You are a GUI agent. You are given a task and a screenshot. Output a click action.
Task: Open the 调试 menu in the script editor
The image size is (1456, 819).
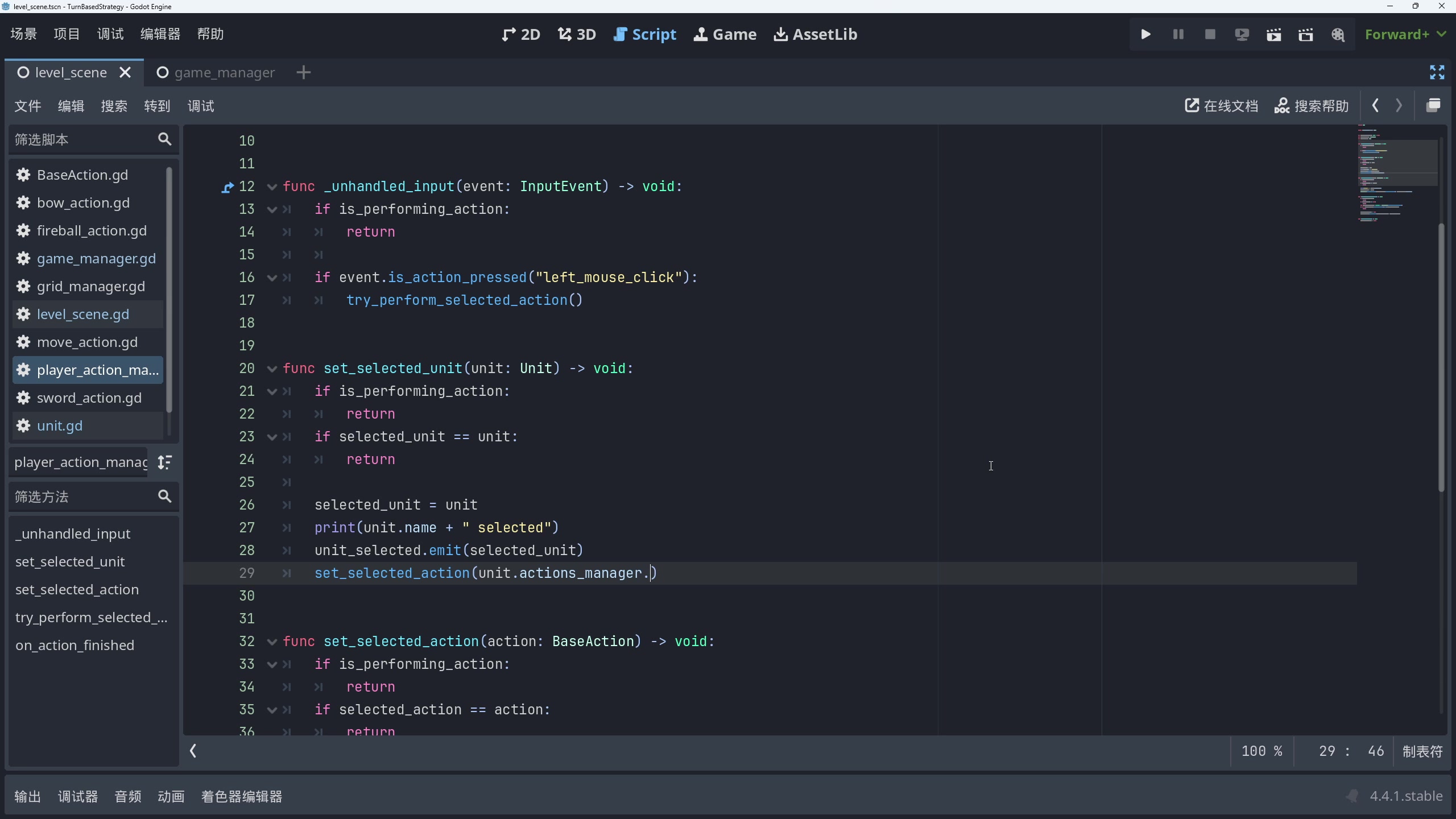coord(200,105)
